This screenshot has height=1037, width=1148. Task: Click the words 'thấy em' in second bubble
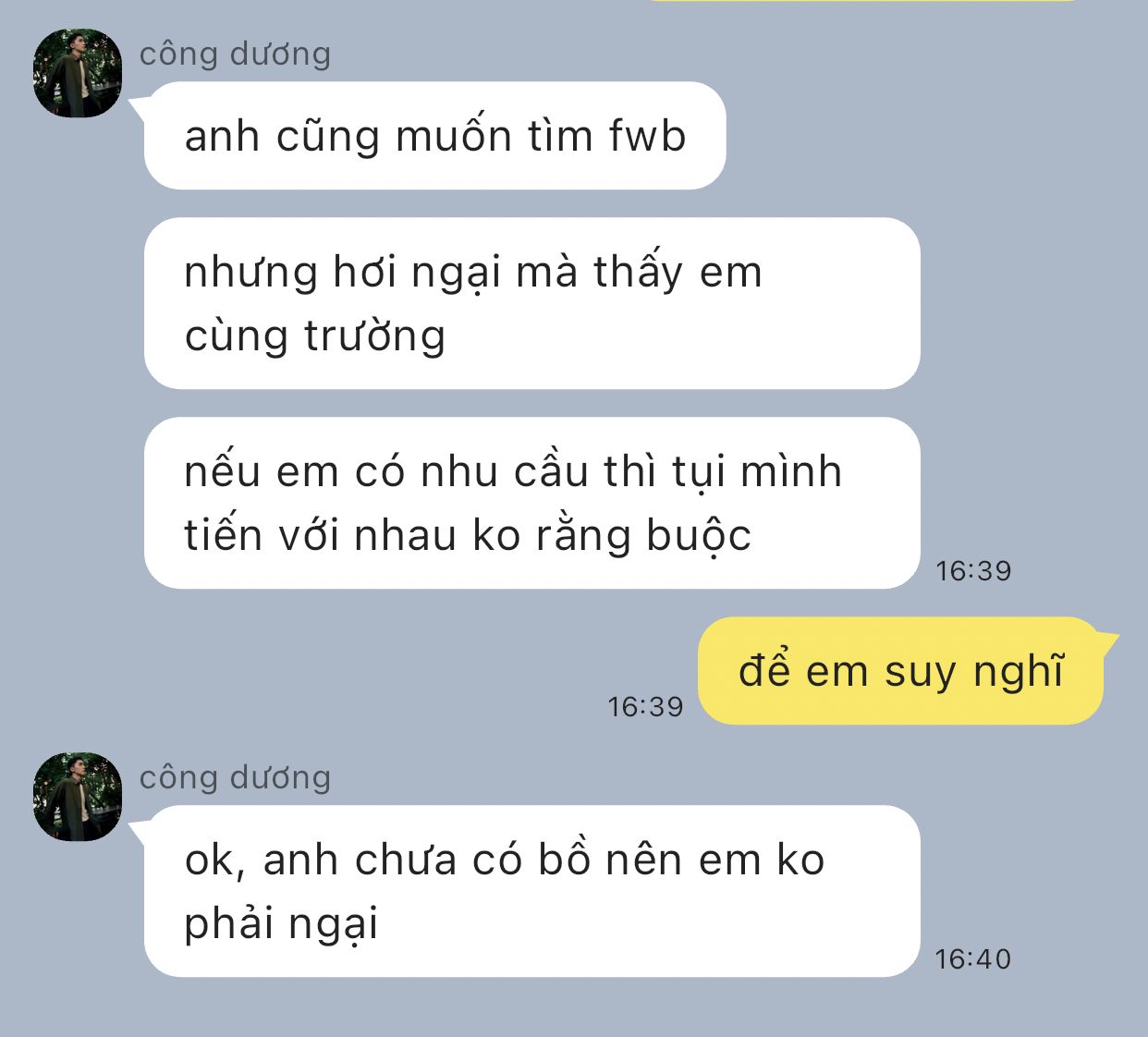pyautogui.click(x=678, y=273)
